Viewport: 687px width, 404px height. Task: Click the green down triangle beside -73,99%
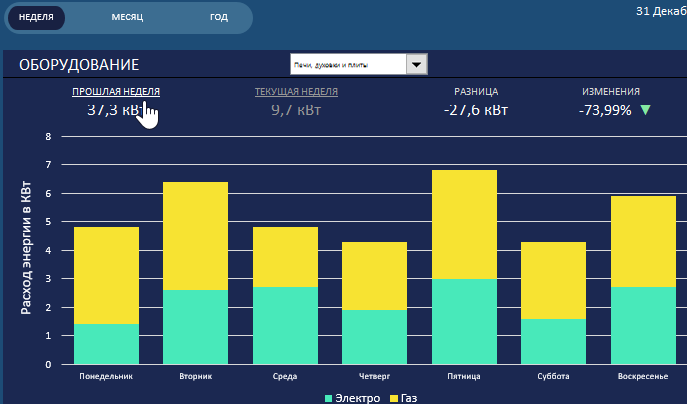click(645, 110)
